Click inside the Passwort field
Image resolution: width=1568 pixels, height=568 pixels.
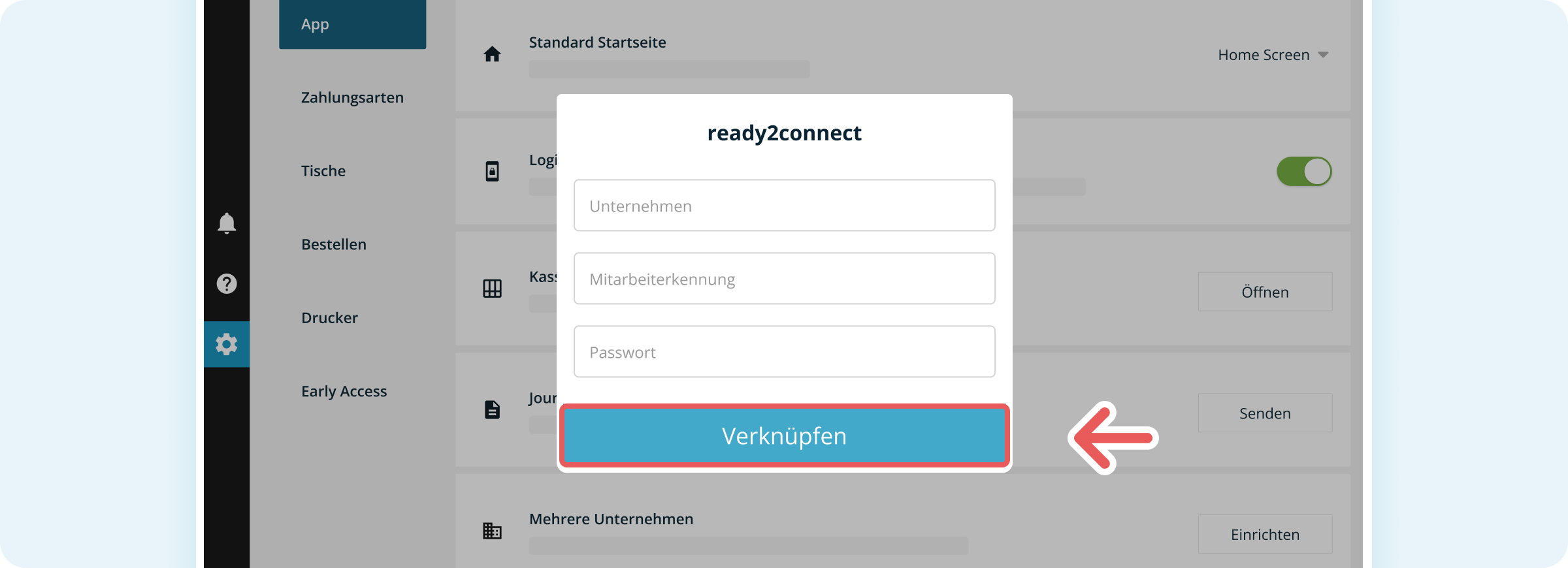tap(784, 351)
